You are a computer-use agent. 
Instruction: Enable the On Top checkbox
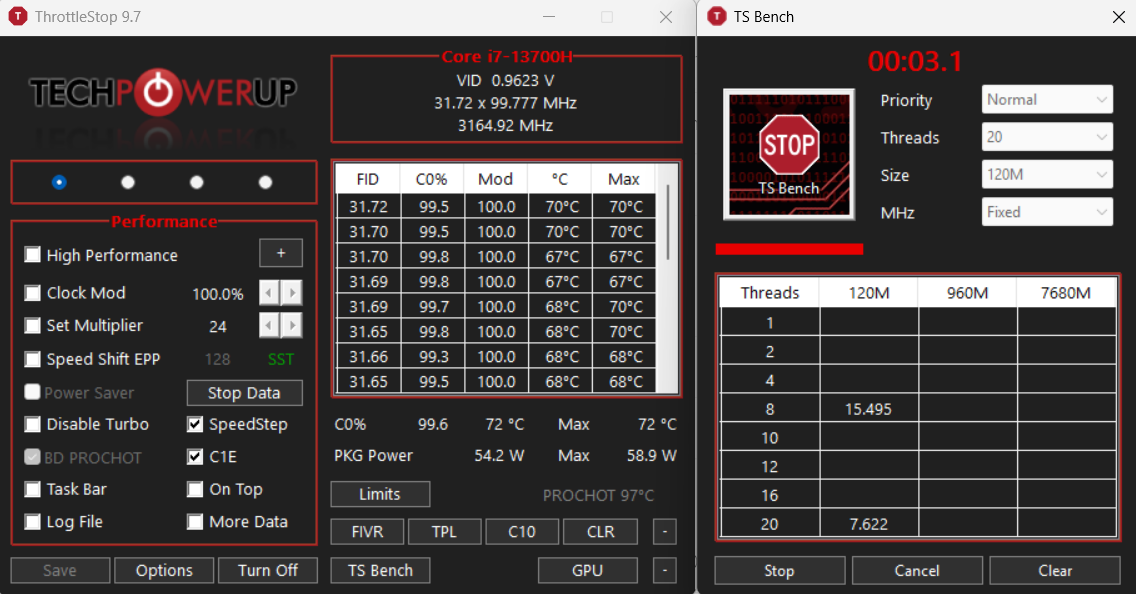click(195, 489)
